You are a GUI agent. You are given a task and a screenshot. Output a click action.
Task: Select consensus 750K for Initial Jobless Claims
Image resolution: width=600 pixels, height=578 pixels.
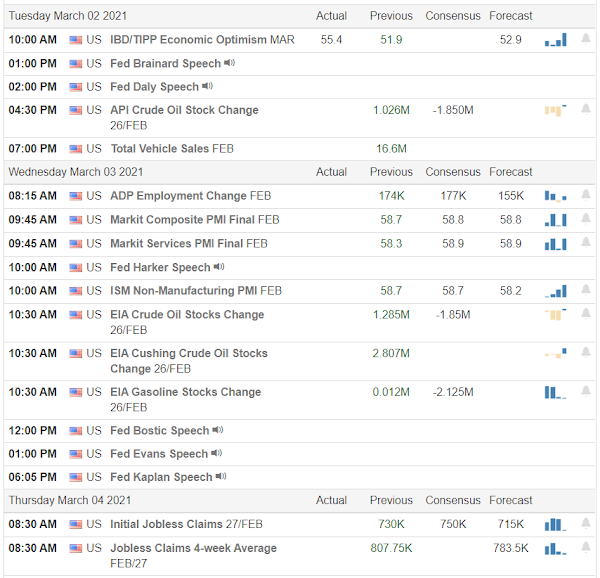click(x=453, y=524)
